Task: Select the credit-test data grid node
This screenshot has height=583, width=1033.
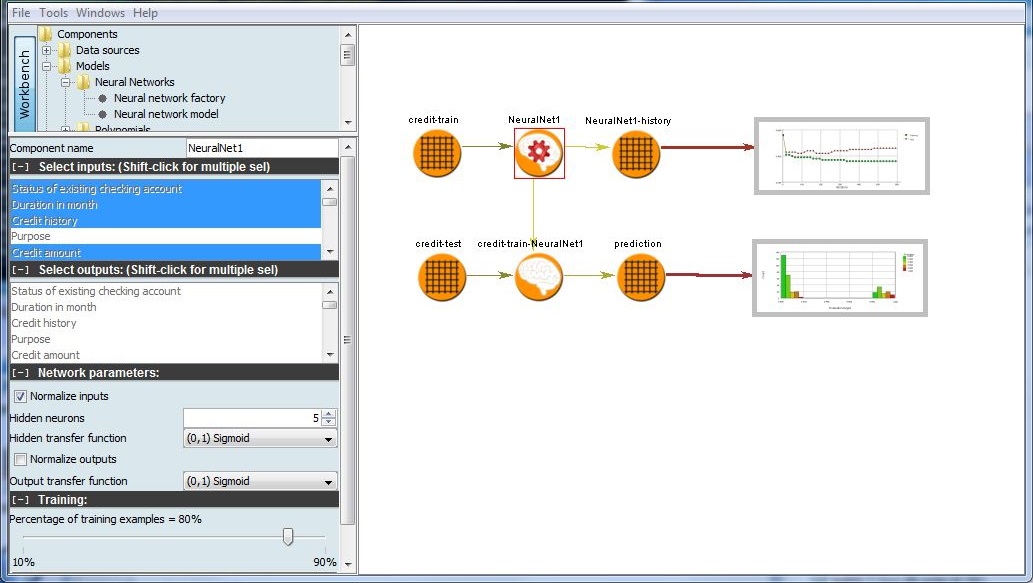Action: click(441, 277)
